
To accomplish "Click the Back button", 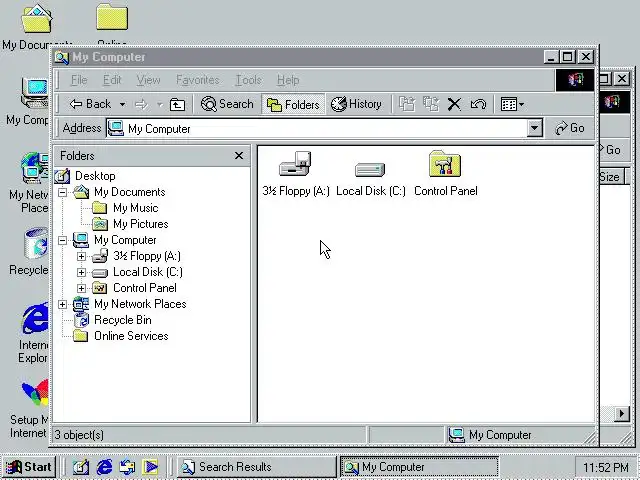I will [90, 104].
